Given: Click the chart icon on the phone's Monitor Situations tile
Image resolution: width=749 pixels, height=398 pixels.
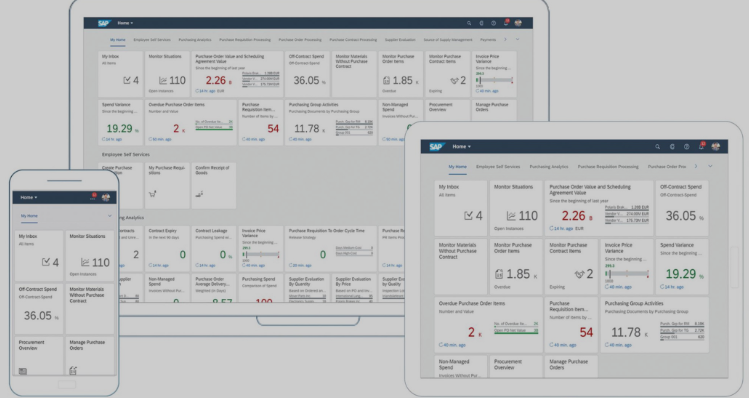Looking at the screenshot, I should 85,262.
